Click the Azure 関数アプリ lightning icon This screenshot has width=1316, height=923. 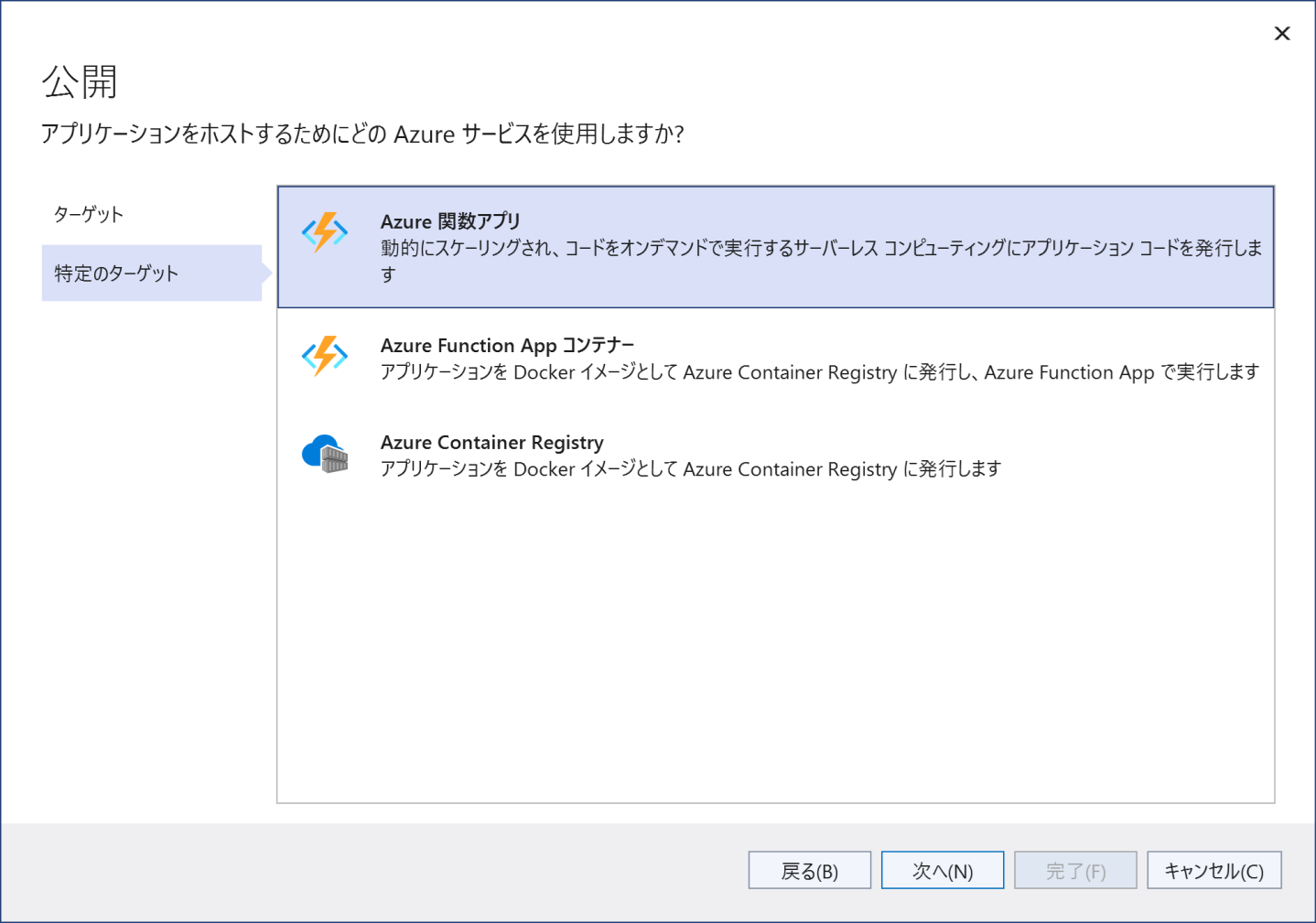coord(325,232)
